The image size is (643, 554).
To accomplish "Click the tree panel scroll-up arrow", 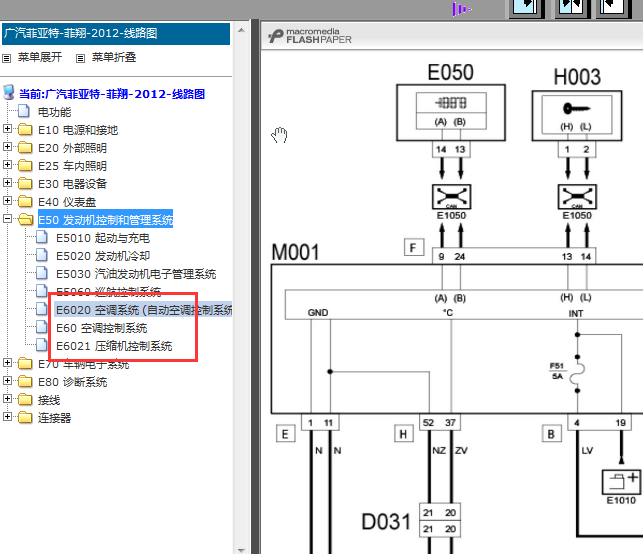I will tap(242, 30).
